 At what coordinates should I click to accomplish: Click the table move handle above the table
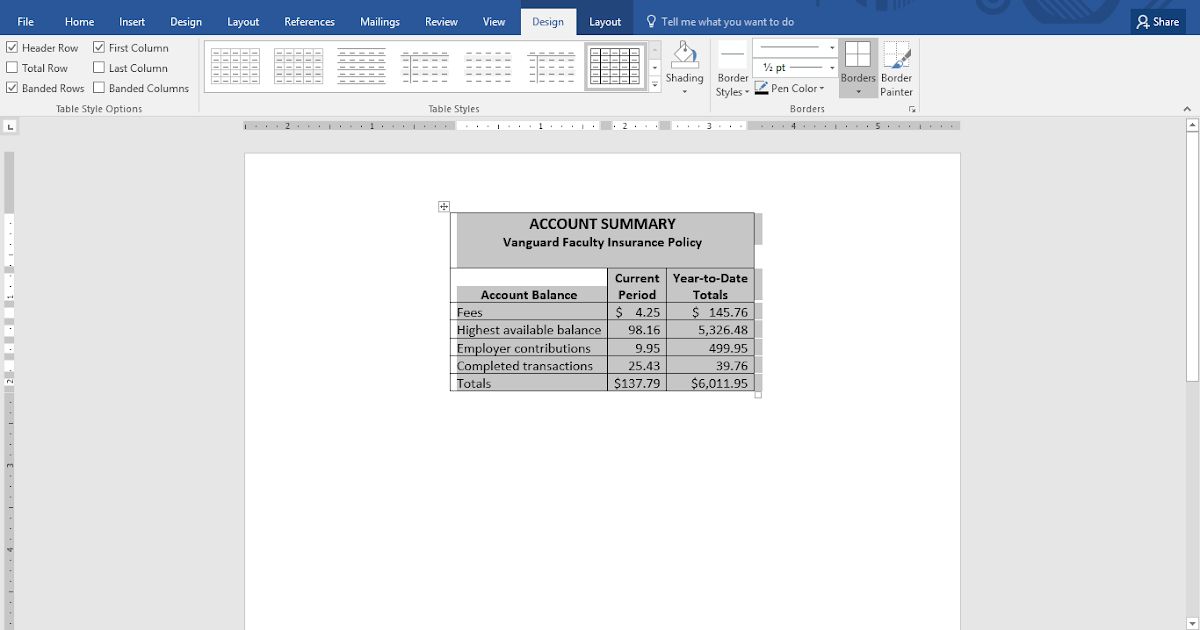click(x=444, y=206)
